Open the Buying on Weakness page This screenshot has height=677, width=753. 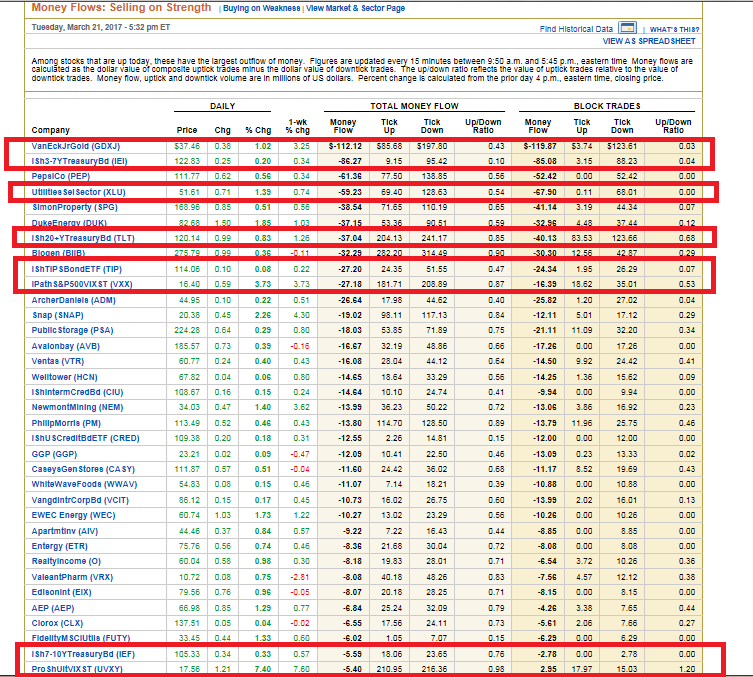(261, 8)
